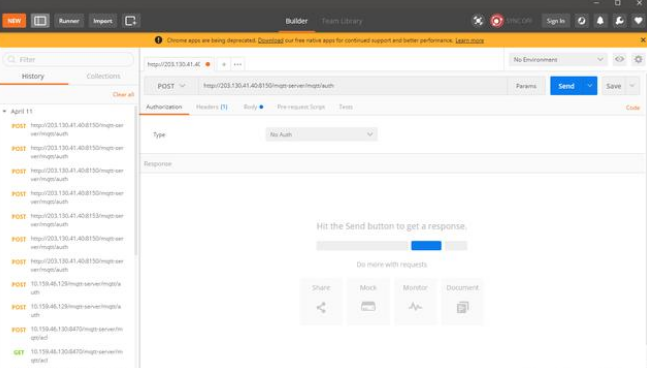Viewport: 647px width, 368px height.
Task: Collapse the April 11 history group
Action: pyautogui.click(x=5, y=111)
